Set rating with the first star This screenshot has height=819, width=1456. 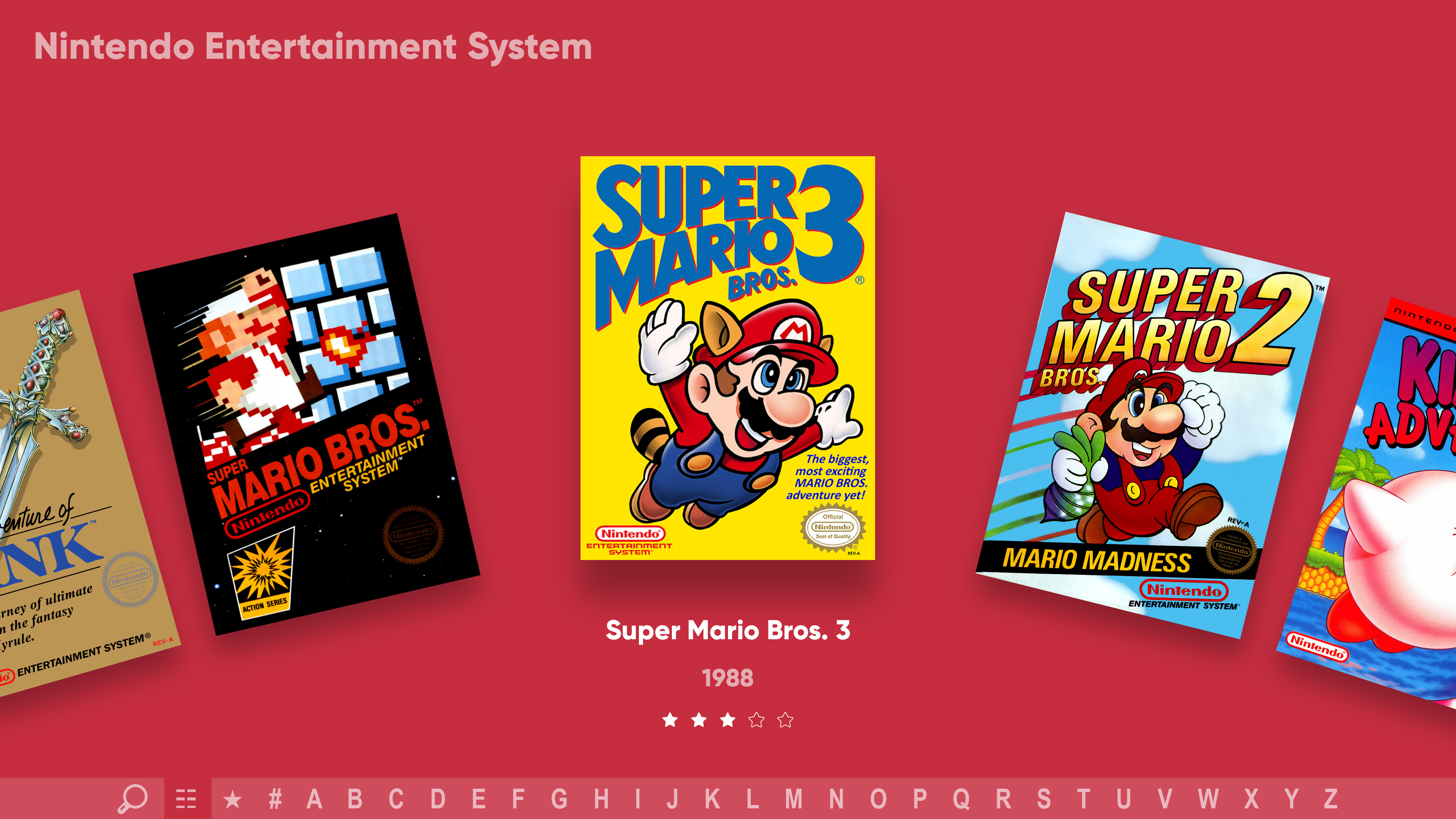pos(670,720)
